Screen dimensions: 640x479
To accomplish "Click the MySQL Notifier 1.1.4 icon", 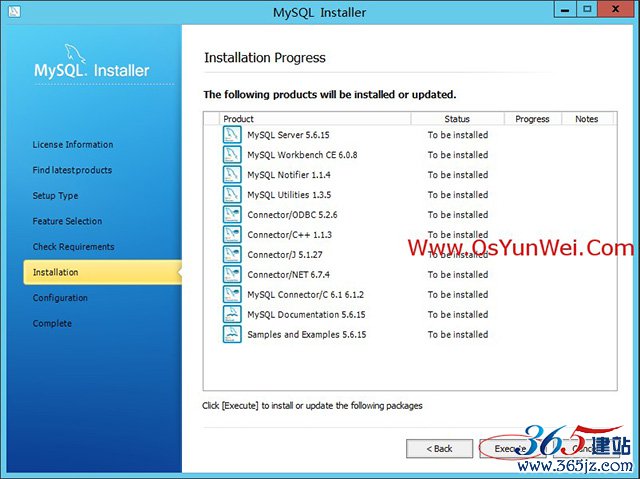I will click(232, 175).
